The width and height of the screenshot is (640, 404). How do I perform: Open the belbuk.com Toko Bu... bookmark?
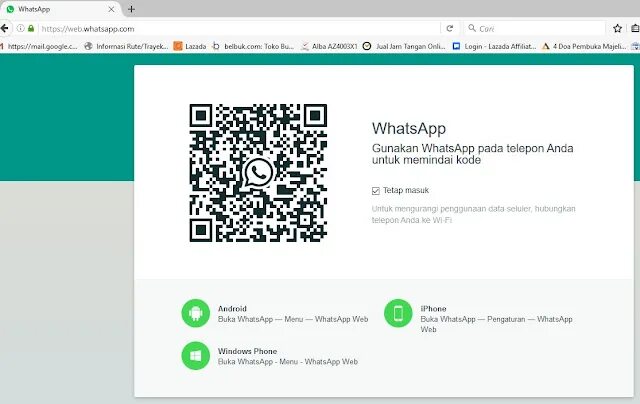pyautogui.click(x=253, y=47)
